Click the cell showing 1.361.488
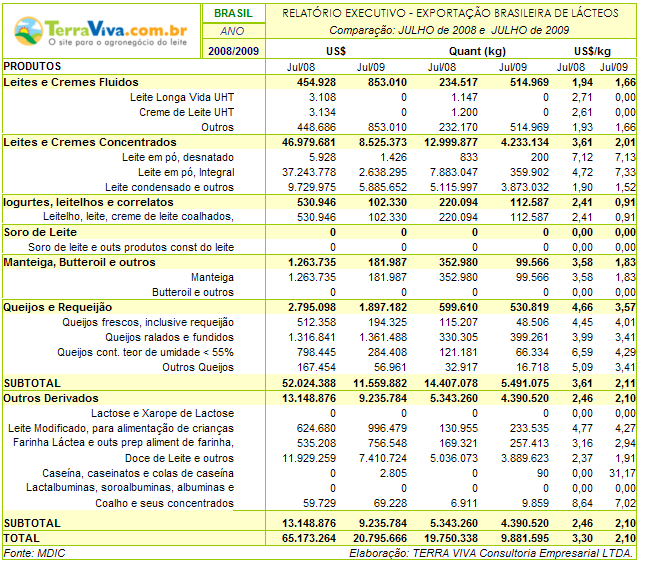Screen dimensions: 645x565 [x=383, y=337]
